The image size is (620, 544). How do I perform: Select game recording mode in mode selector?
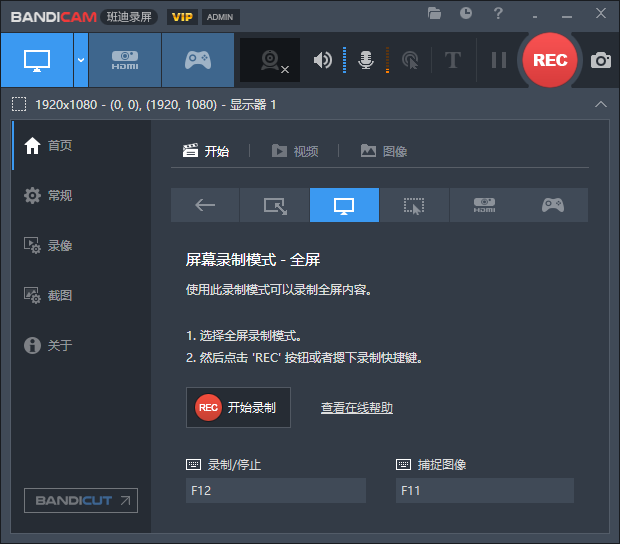(553, 205)
